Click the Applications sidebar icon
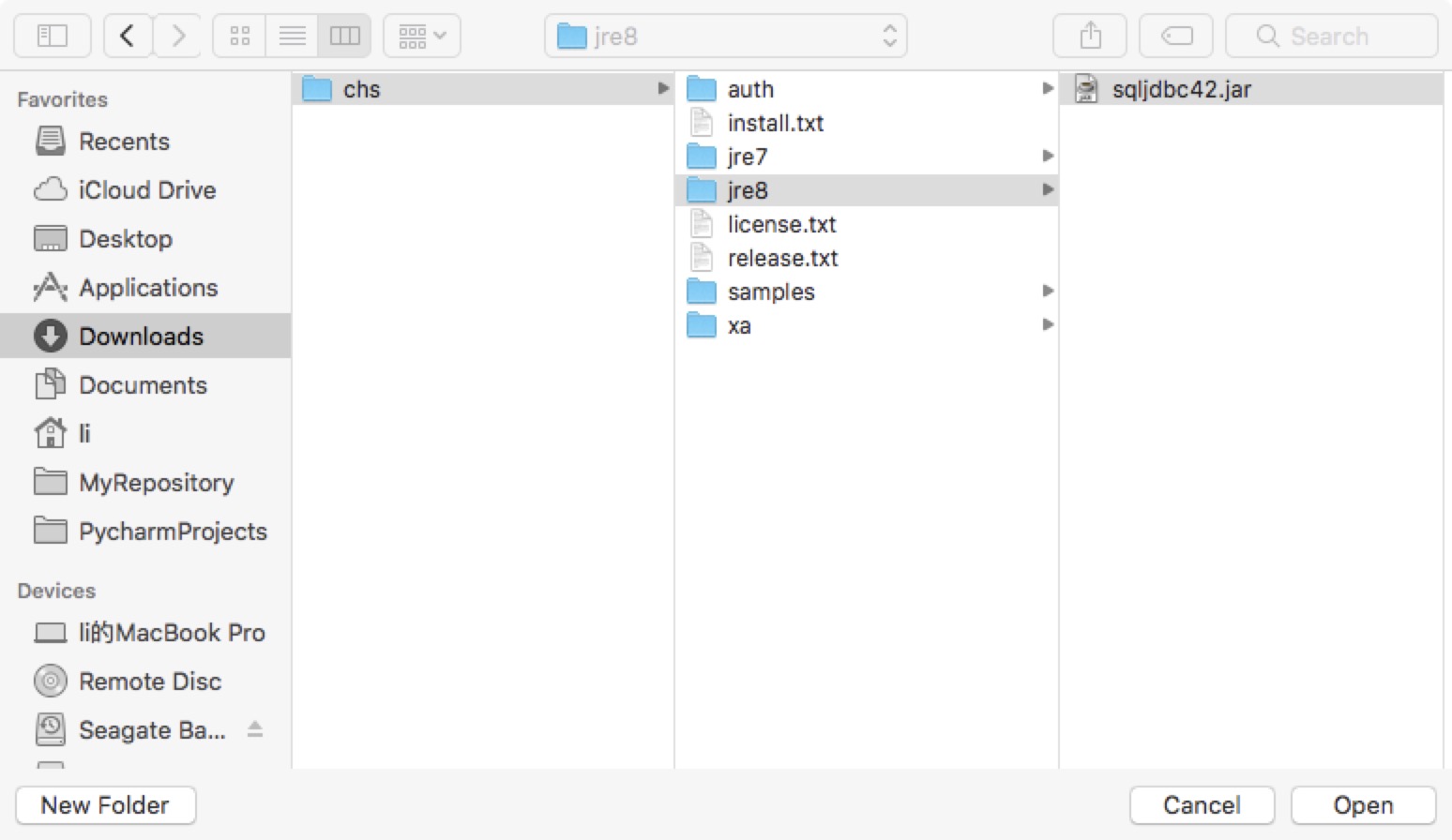This screenshot has height=840, width=1452. point(51,287)
